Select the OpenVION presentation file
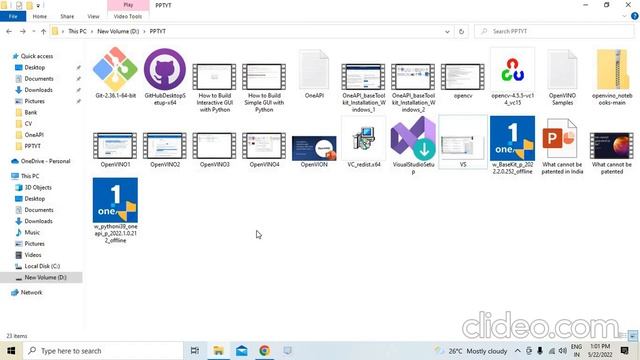 coord(314,148)
